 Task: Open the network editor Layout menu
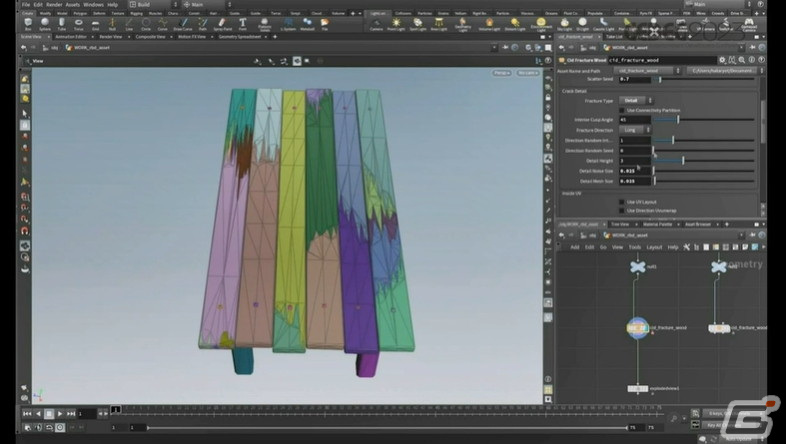(x=654, y=247)
